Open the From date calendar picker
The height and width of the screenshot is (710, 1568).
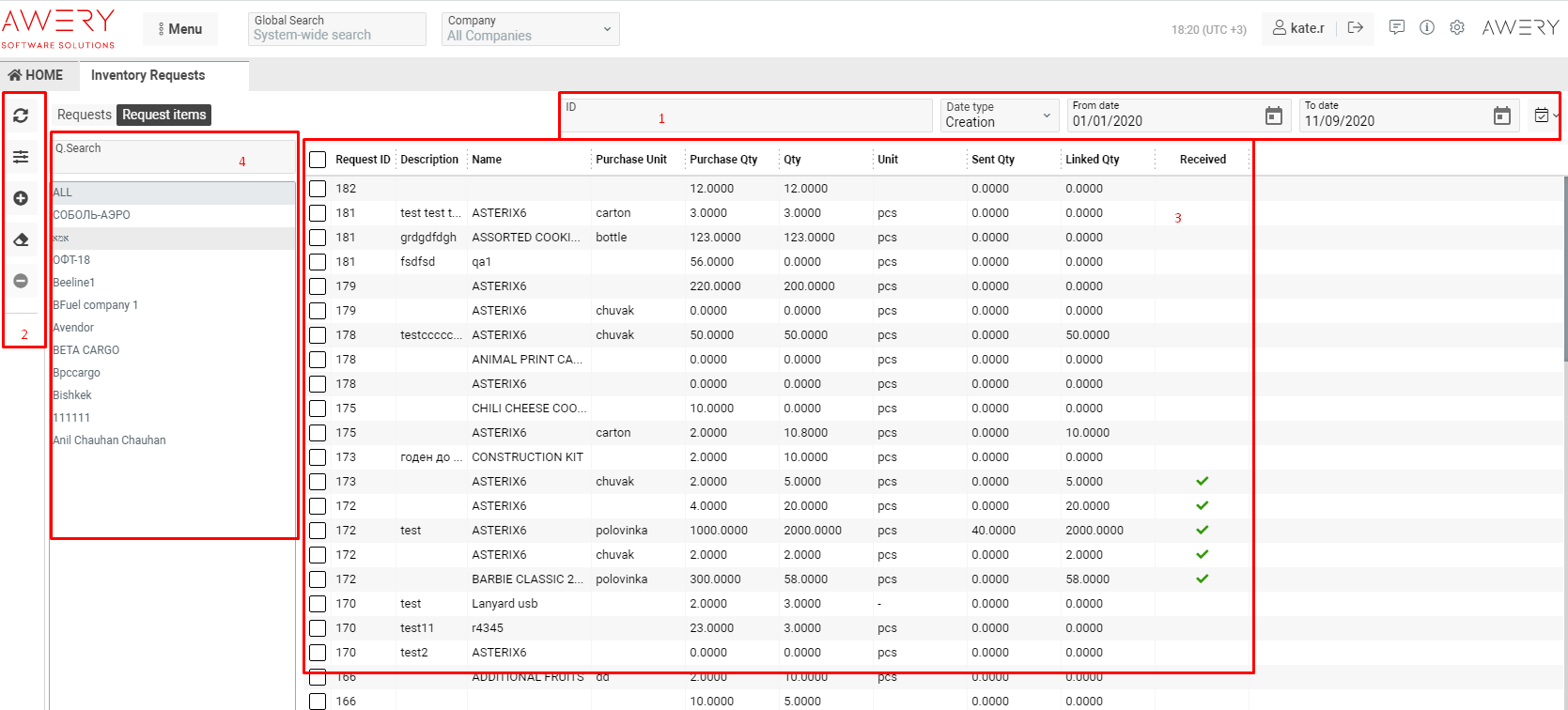(x=1273, y=116)
